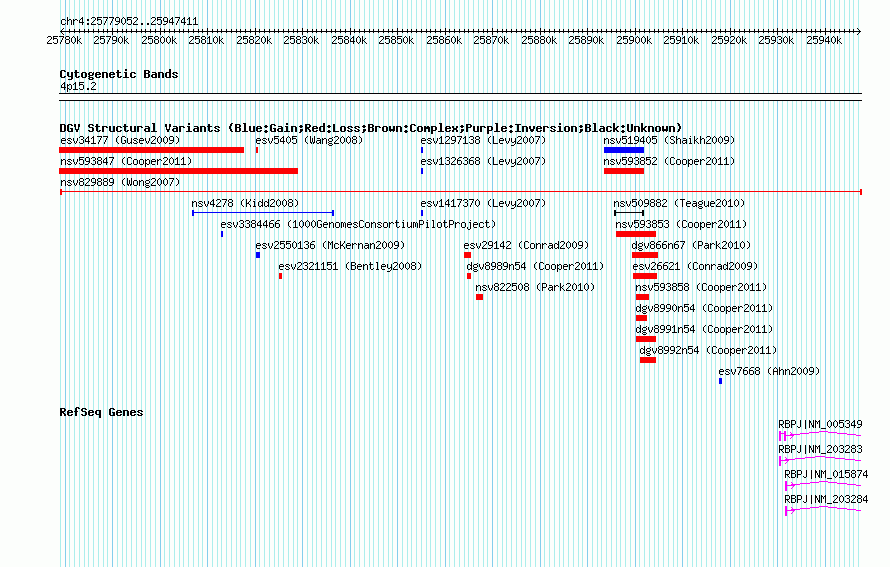Select dgv8990n54 (Cooper2011) label
The height and width of the screenshot is (567, 890).
pos(704,308)
